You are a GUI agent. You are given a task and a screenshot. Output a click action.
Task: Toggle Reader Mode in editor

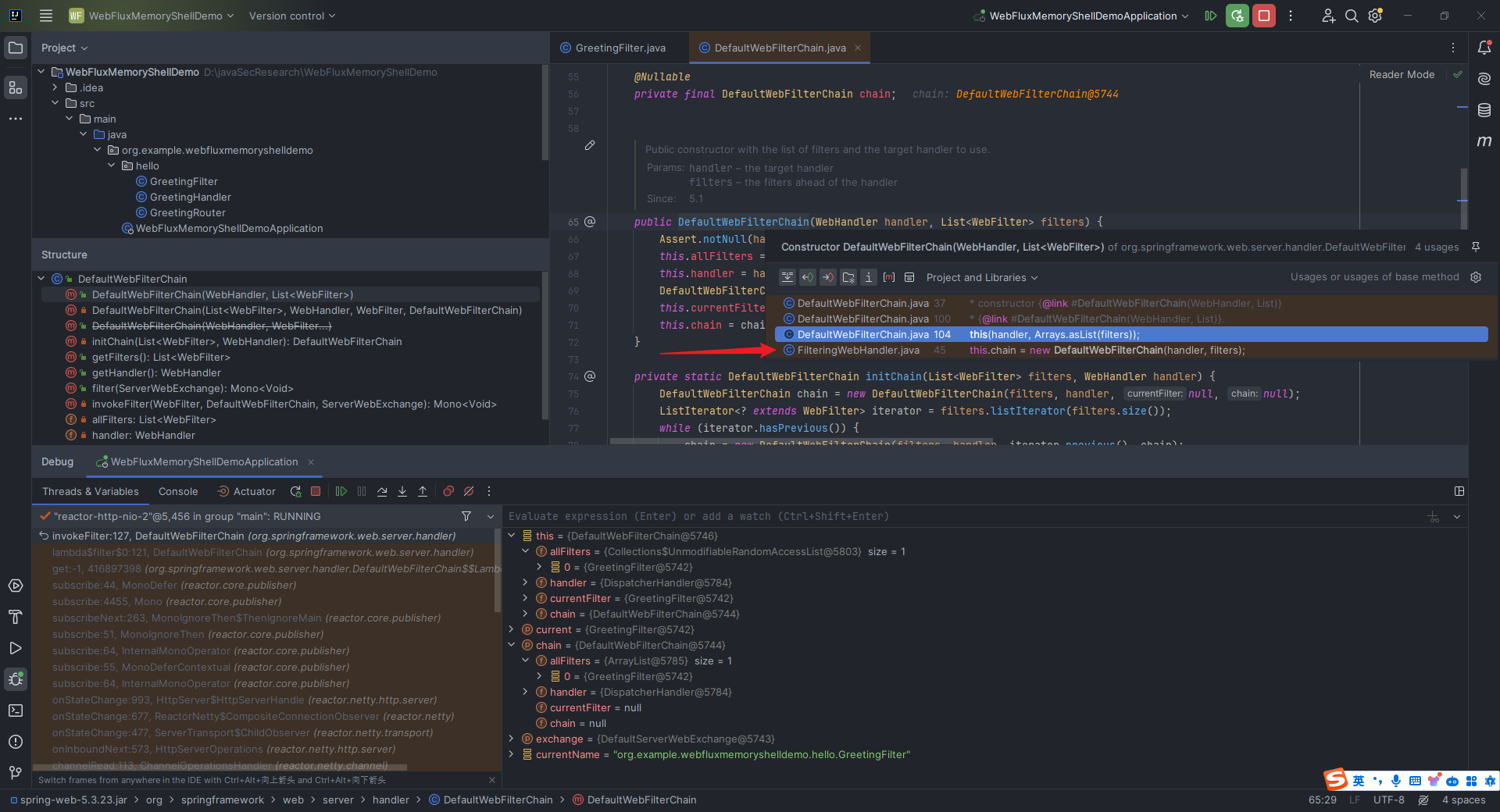(1402, 75)
